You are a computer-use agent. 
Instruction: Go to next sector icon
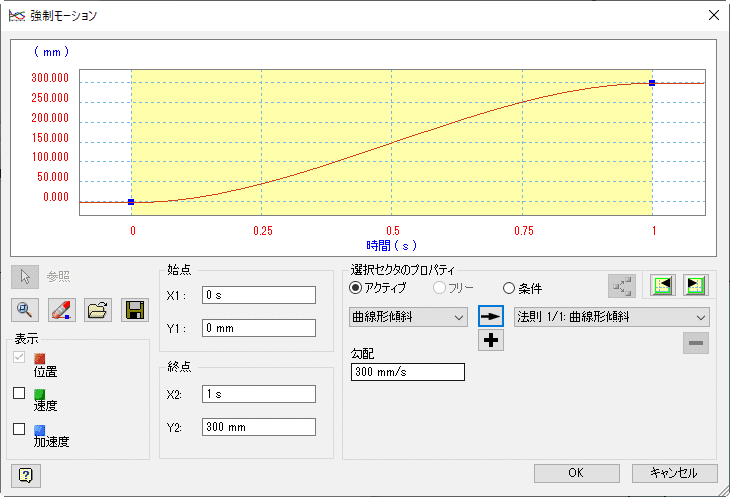696,285
